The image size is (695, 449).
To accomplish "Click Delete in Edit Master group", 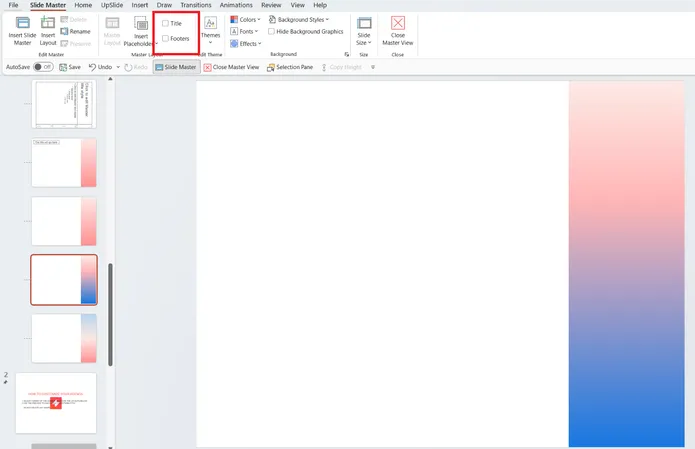I will tap(74, 20).
